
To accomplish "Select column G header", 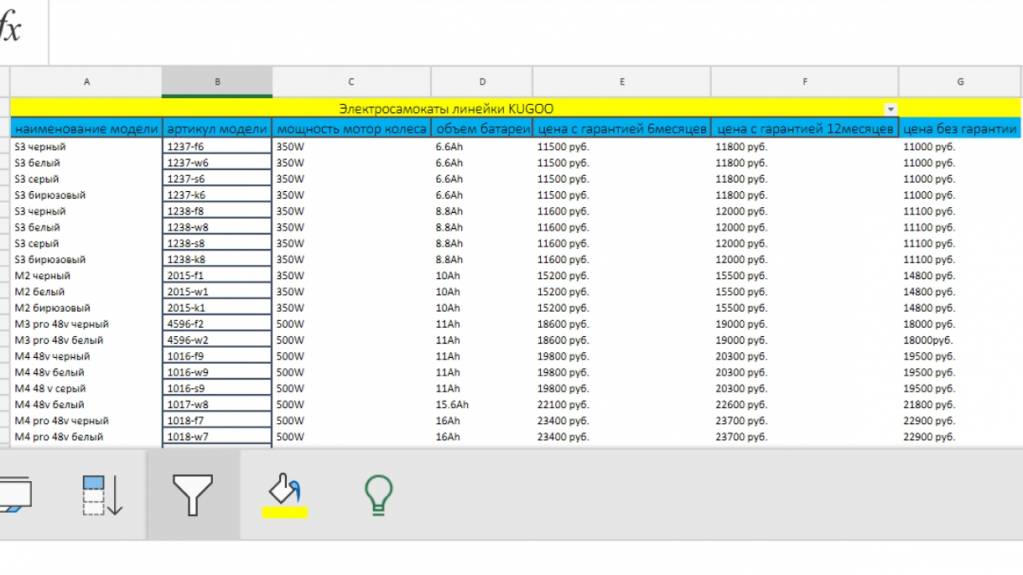I will pos(960,82).
